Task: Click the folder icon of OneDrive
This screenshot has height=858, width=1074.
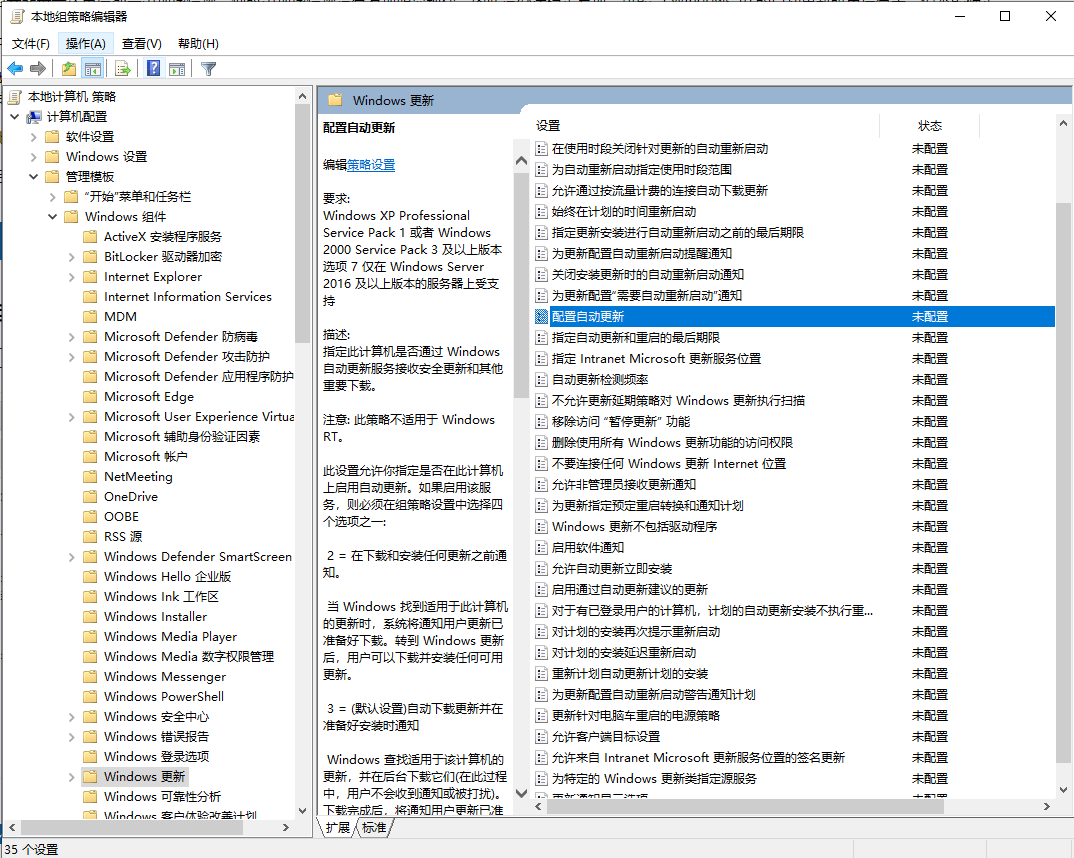Action: click(90, 496)
